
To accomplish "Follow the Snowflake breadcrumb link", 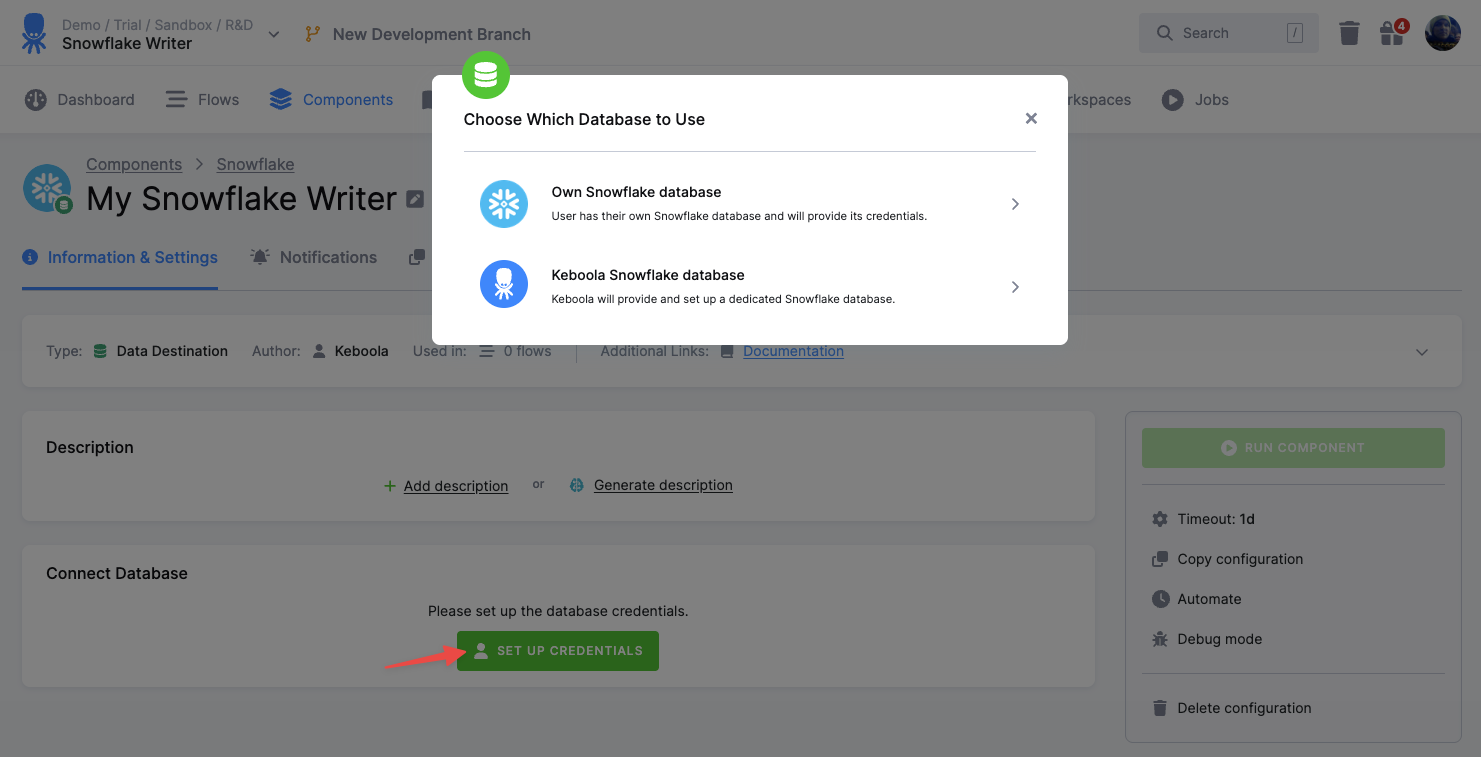I will point(255,164).
